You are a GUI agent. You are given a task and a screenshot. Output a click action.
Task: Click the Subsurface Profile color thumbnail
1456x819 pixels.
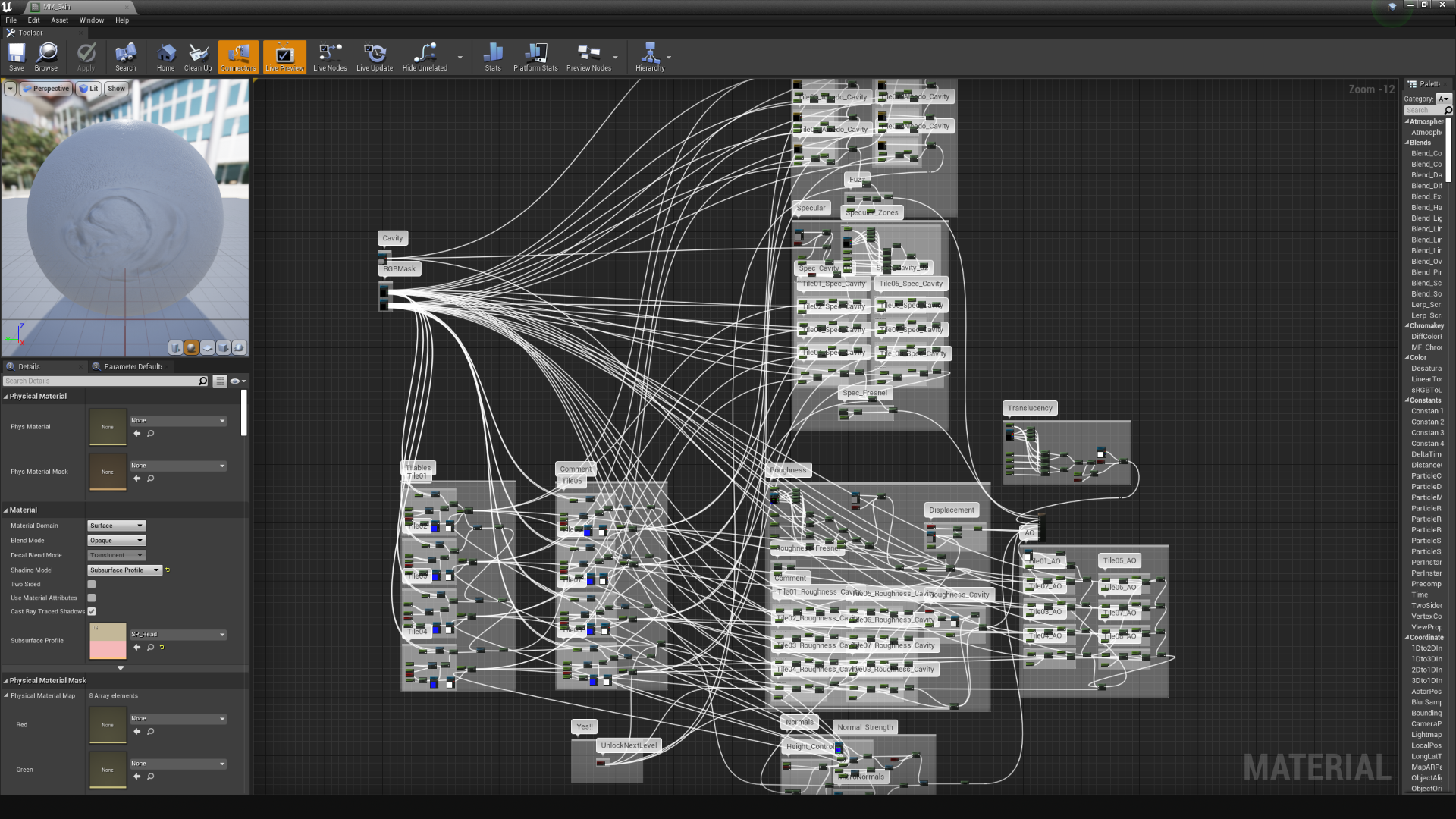pyautogui.click(x=108, y=641)
